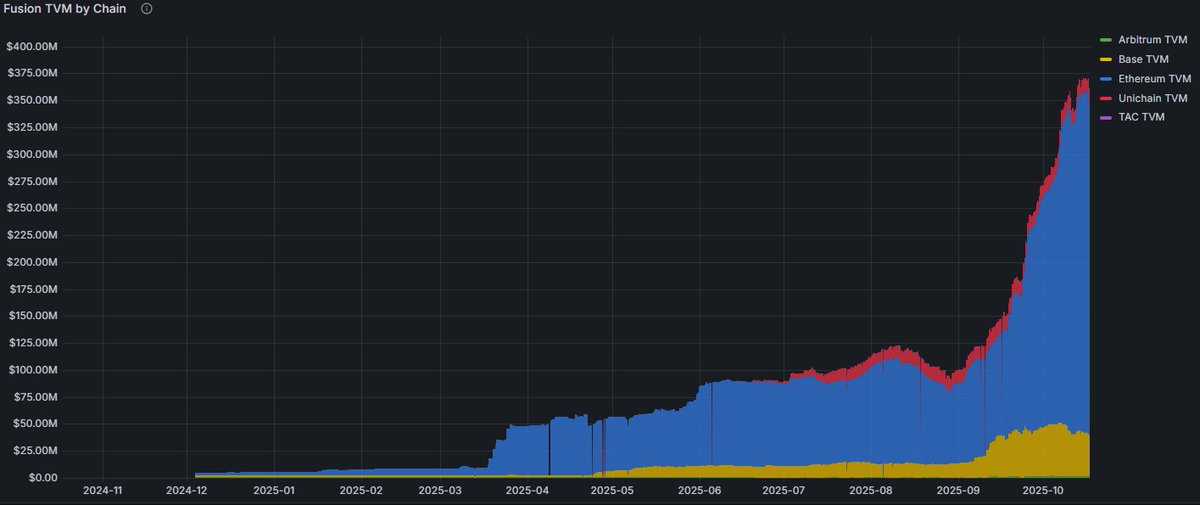1200x505 pixels.
Task: Click the 2025-08 x-axis label
Action: point(870,492)
